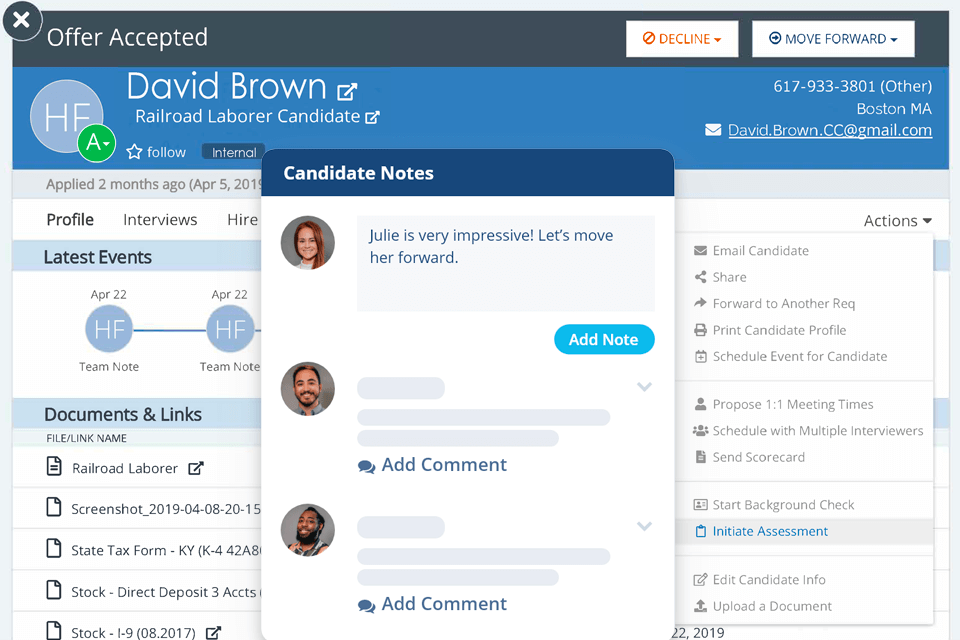
Task: Open Stock - Direct Deposit 3 Accts document
Action: tap(166, 592)
